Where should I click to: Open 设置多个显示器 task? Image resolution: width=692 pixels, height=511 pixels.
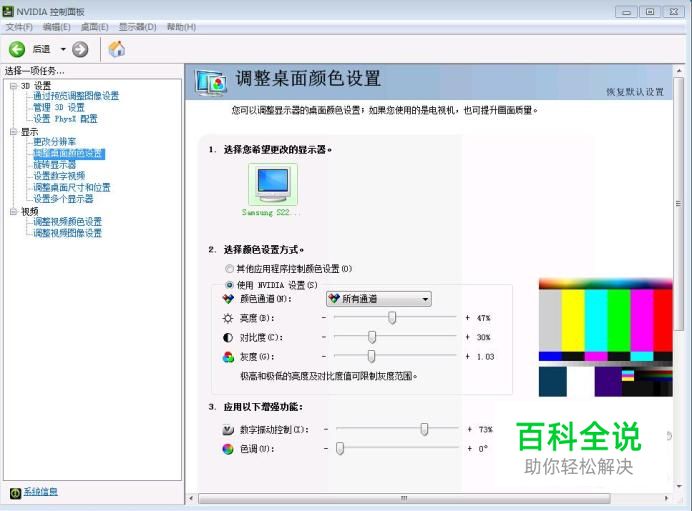coord(63,199)
